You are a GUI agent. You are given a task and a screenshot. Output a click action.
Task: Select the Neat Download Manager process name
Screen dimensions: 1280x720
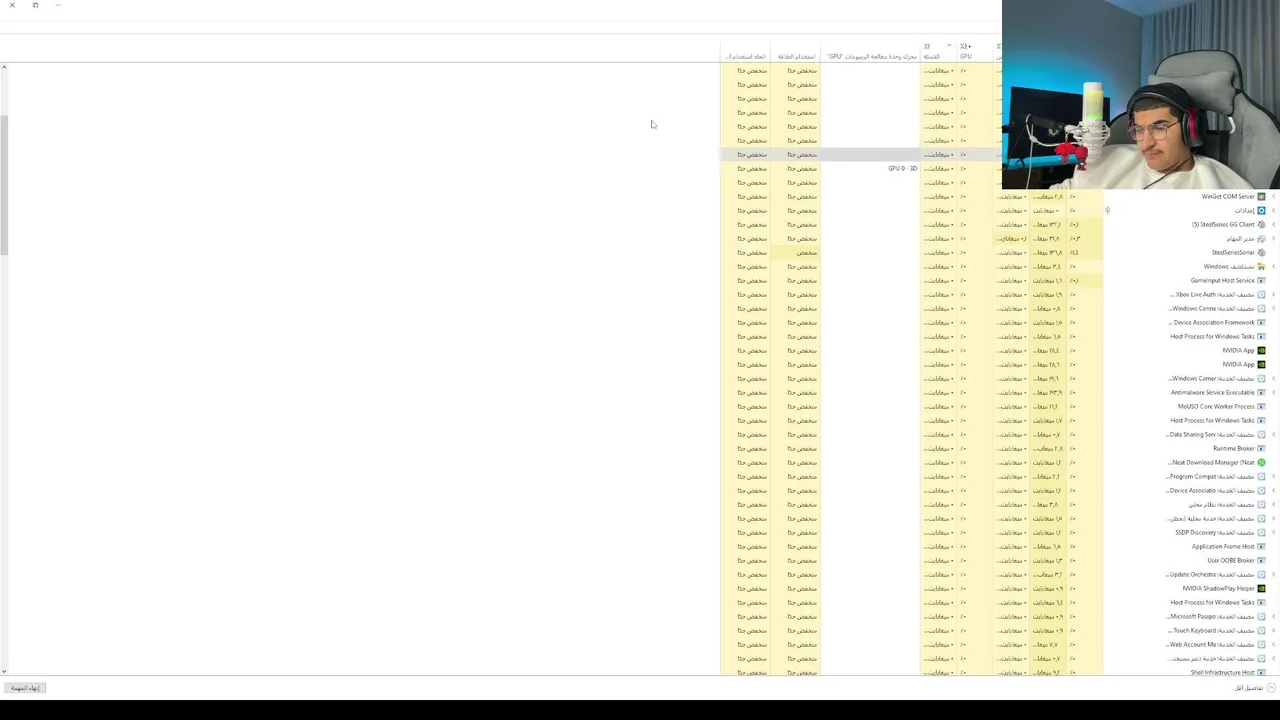pyautogui.click(x=1211, y=462)
